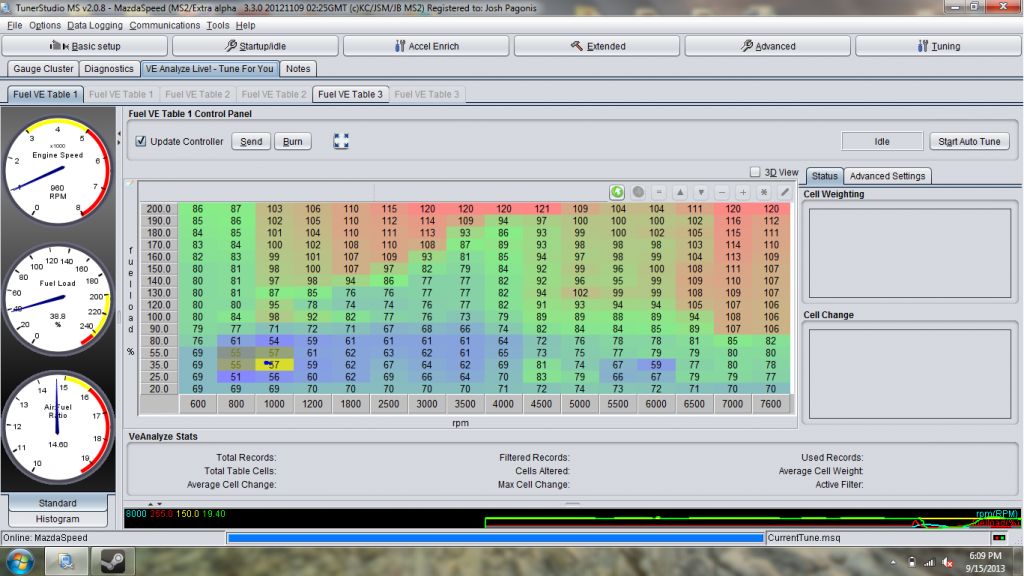Uncheck the Update Controller checkbox

tap(141, 141)
